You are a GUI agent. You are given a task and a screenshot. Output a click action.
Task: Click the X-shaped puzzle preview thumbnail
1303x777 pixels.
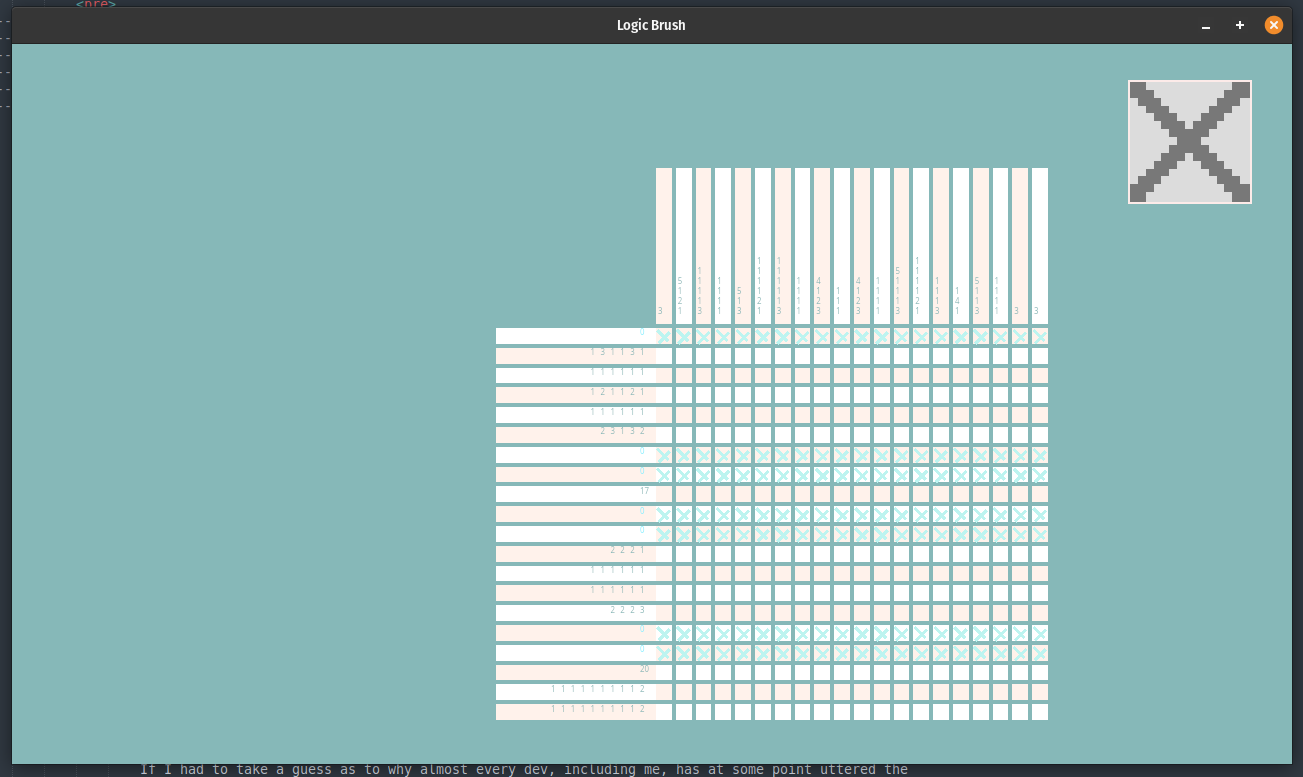point(1189,142)
